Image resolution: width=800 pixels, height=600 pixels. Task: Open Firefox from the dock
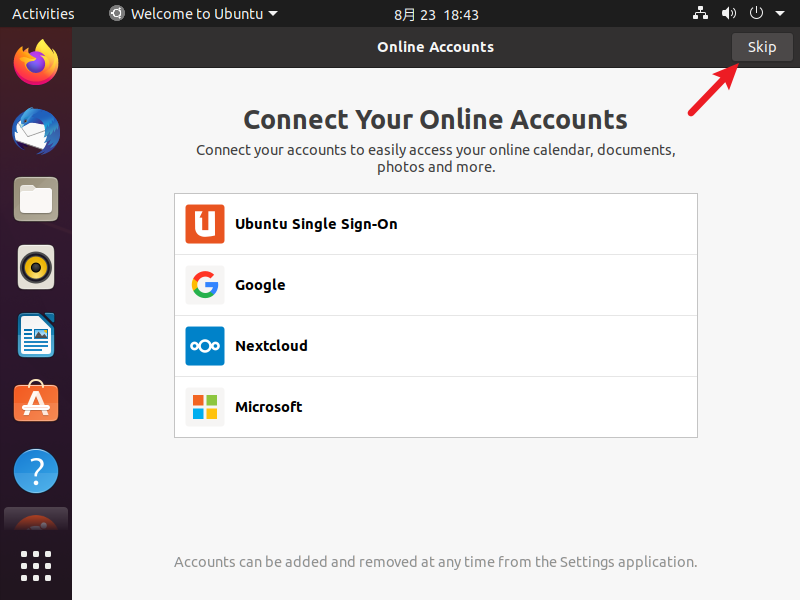point(36,63)
